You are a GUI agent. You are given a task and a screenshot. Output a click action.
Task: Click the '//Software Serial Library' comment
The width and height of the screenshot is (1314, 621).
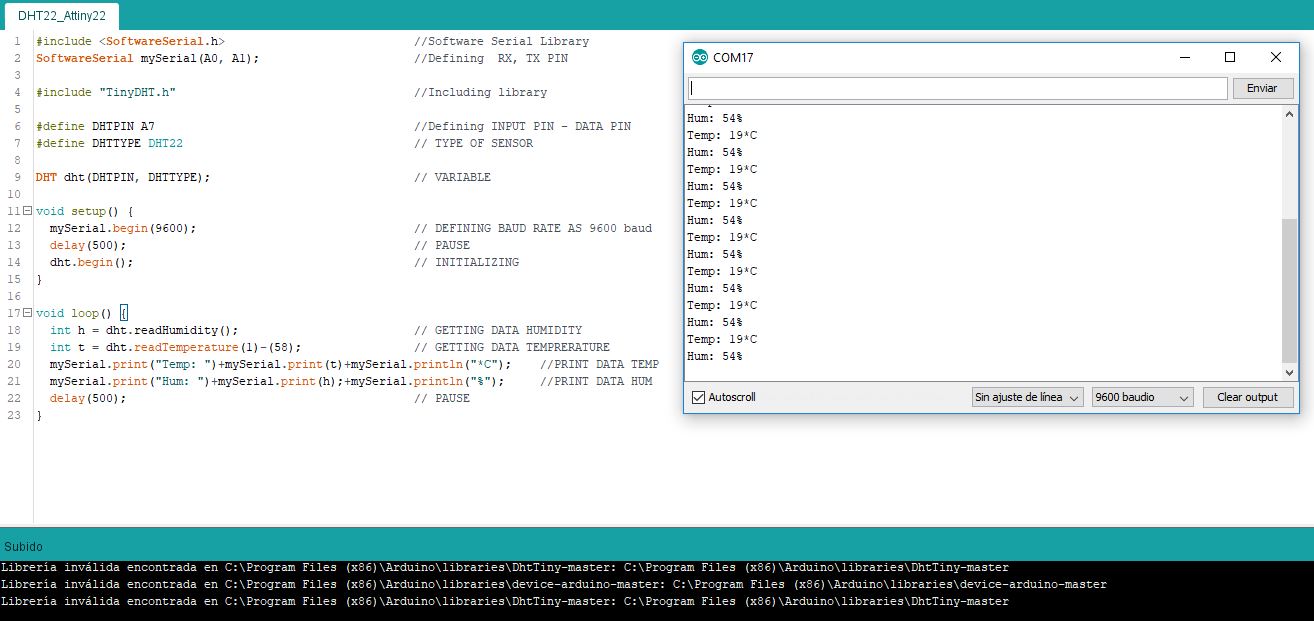(501, 42)
